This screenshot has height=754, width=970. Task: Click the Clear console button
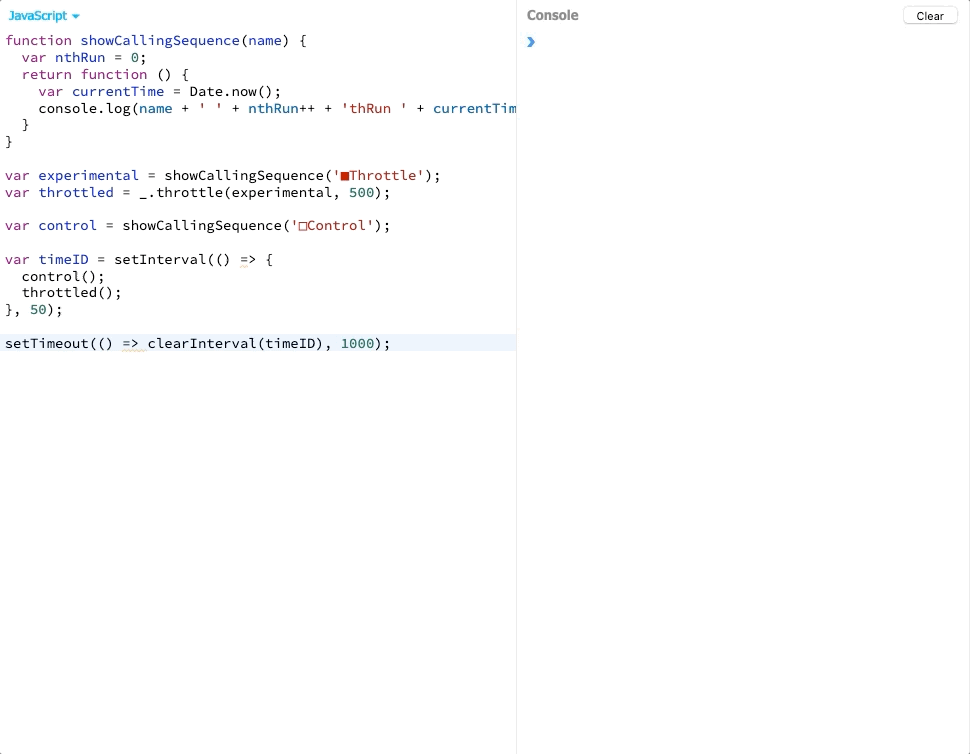(x=930, y=16)
